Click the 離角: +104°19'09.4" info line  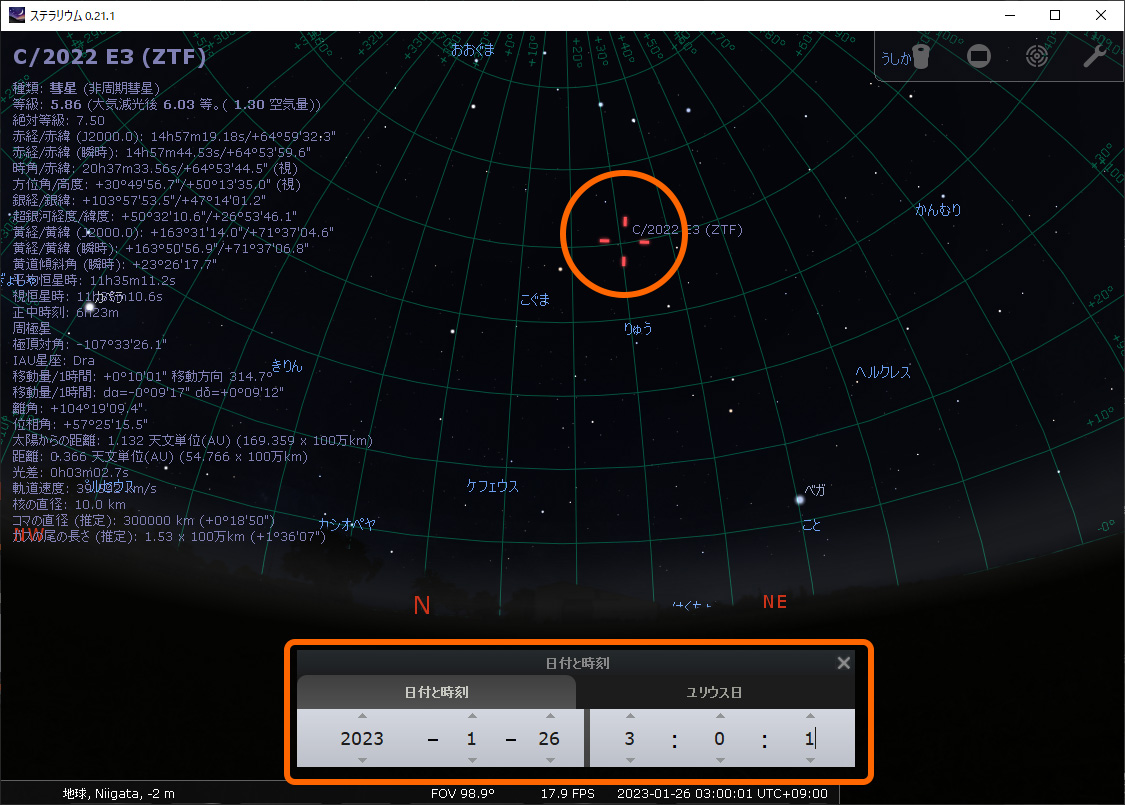pos(77,408)
